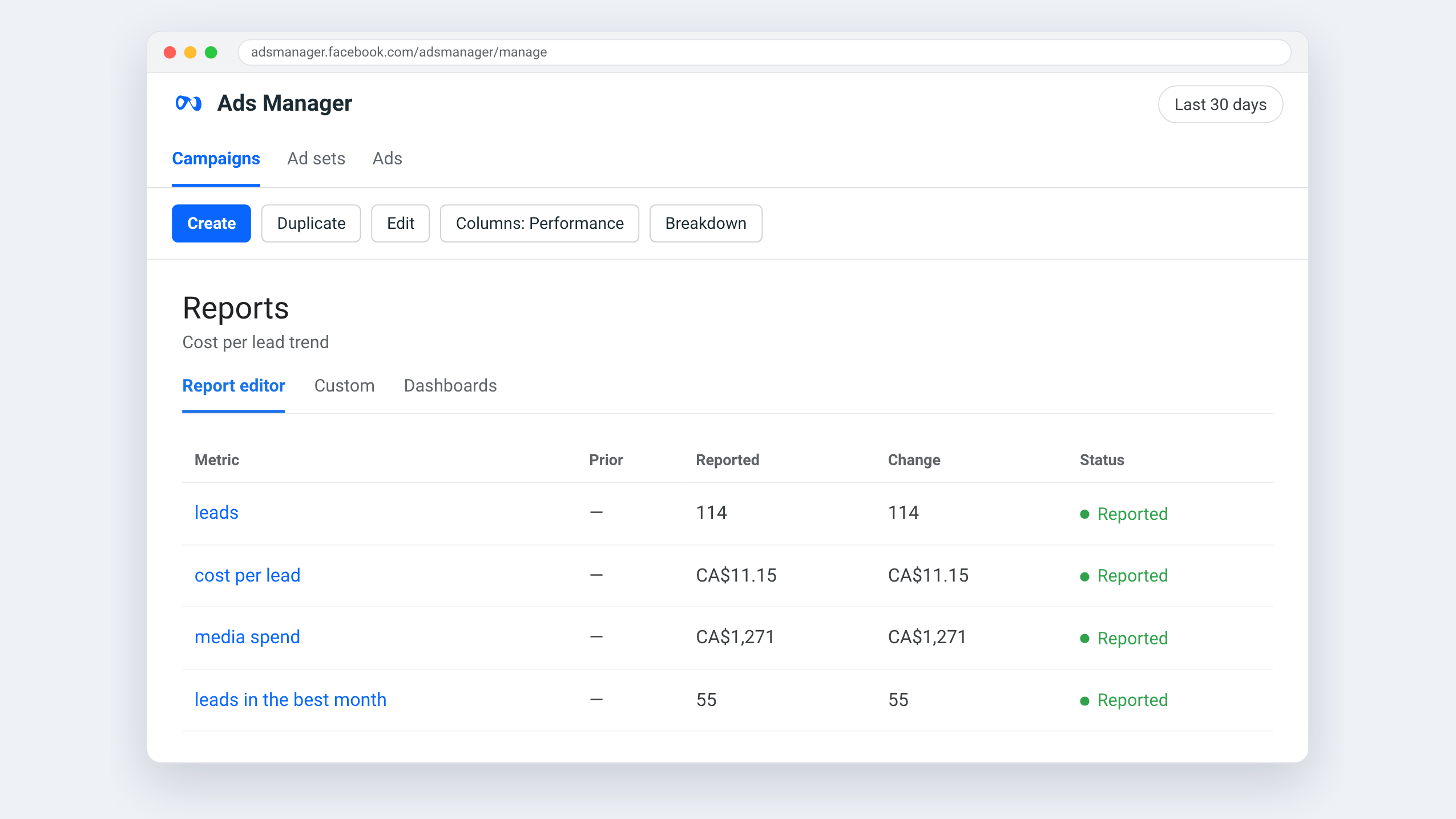
Task: Click the Ads Manager title
Action: (x=285, y=103)
